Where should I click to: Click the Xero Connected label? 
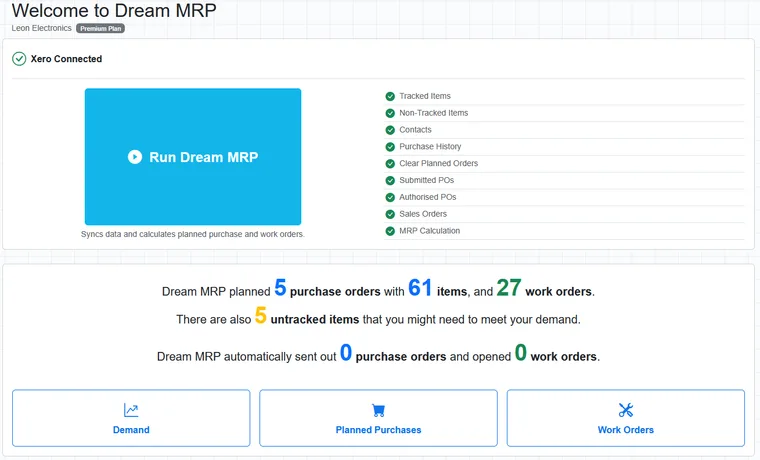(x=66, y=59)
